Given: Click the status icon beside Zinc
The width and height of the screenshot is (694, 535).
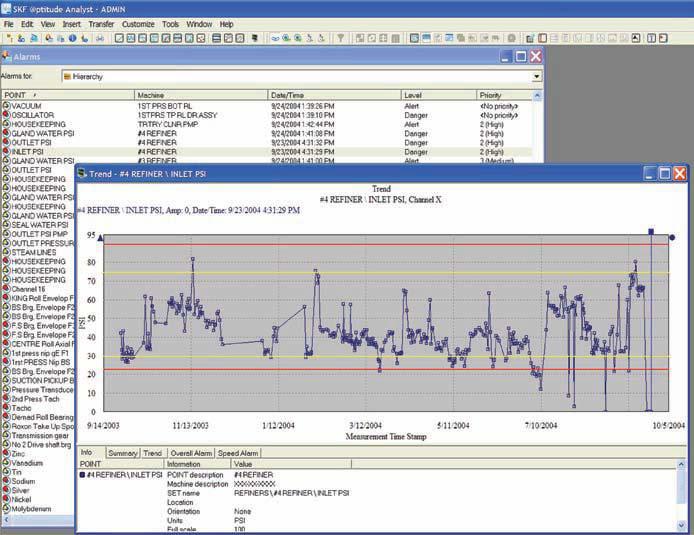Looking at the screenshot, I should point(6,453).
